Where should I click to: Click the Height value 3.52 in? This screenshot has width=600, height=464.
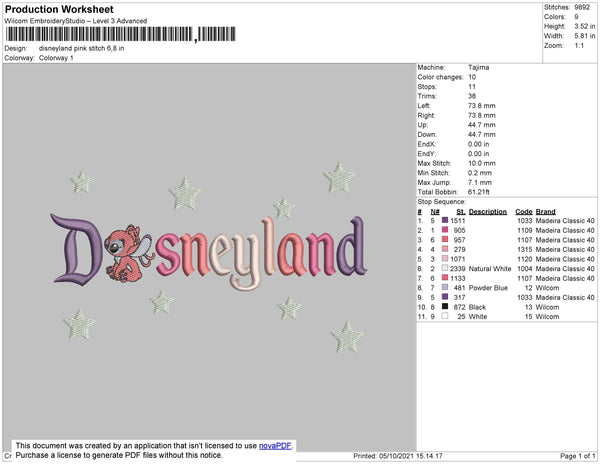click(x=585, y=26)
